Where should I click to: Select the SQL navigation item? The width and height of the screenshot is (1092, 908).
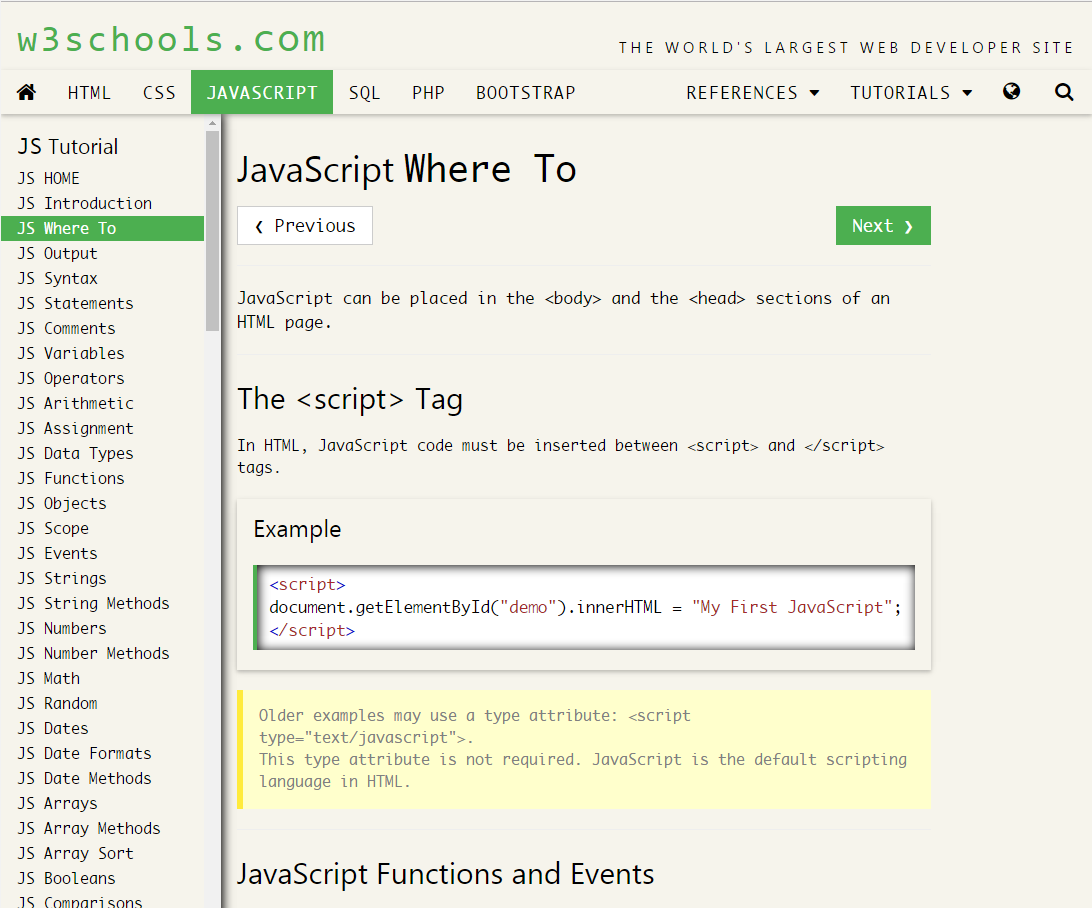[x=365, y=92]
